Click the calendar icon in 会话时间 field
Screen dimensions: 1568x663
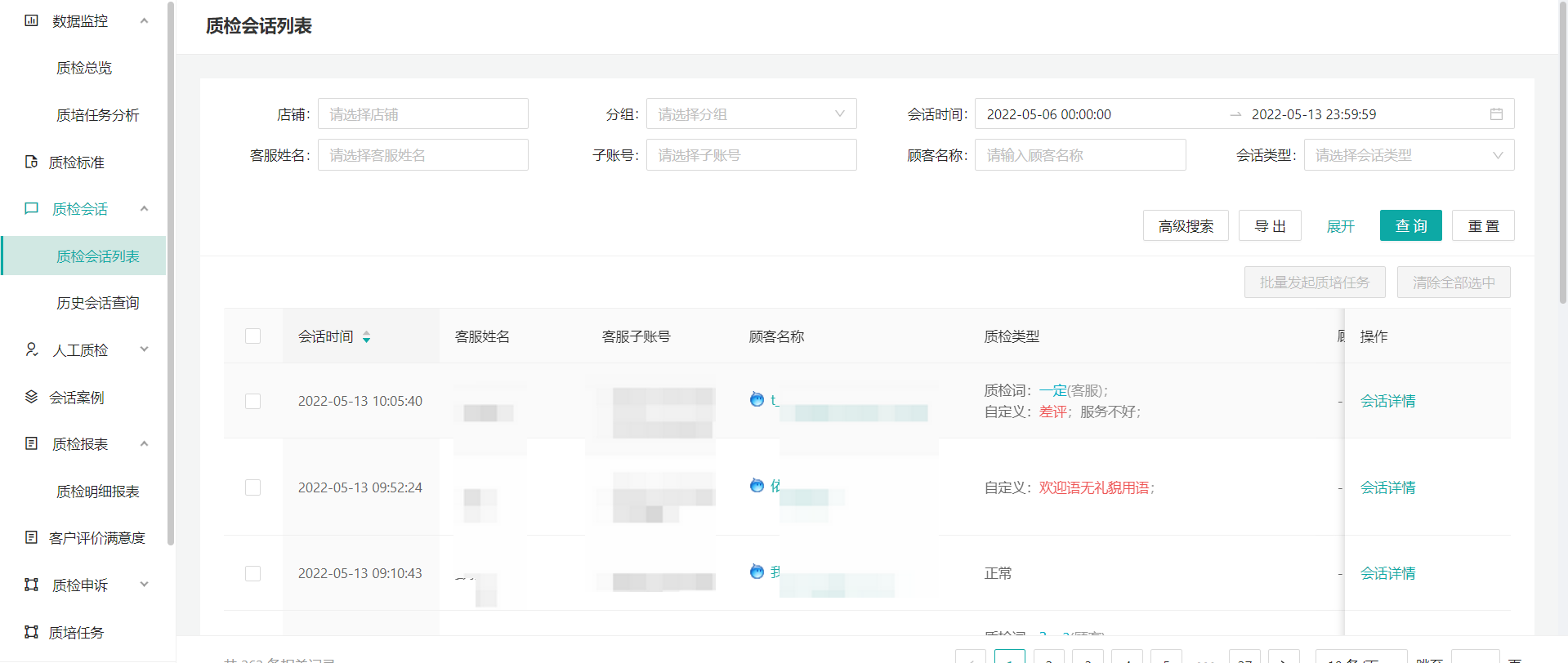(1496, 114)
